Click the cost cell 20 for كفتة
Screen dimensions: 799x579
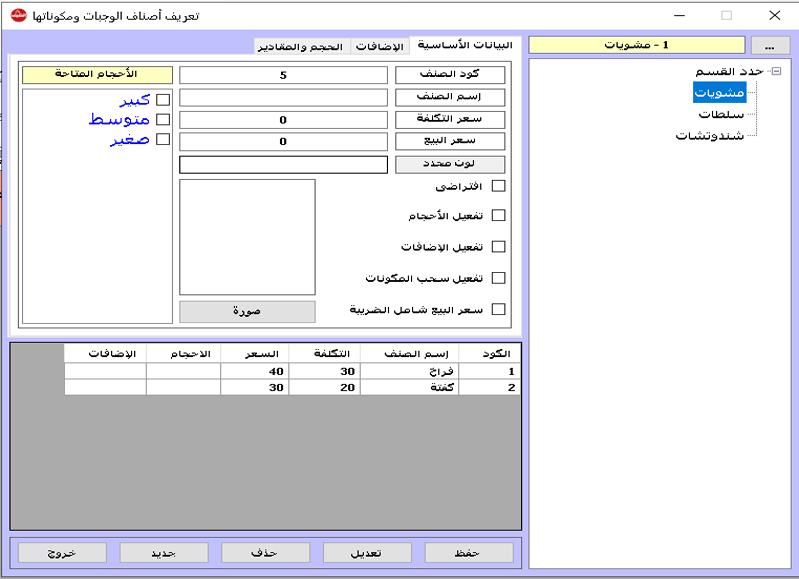[324, 387]
